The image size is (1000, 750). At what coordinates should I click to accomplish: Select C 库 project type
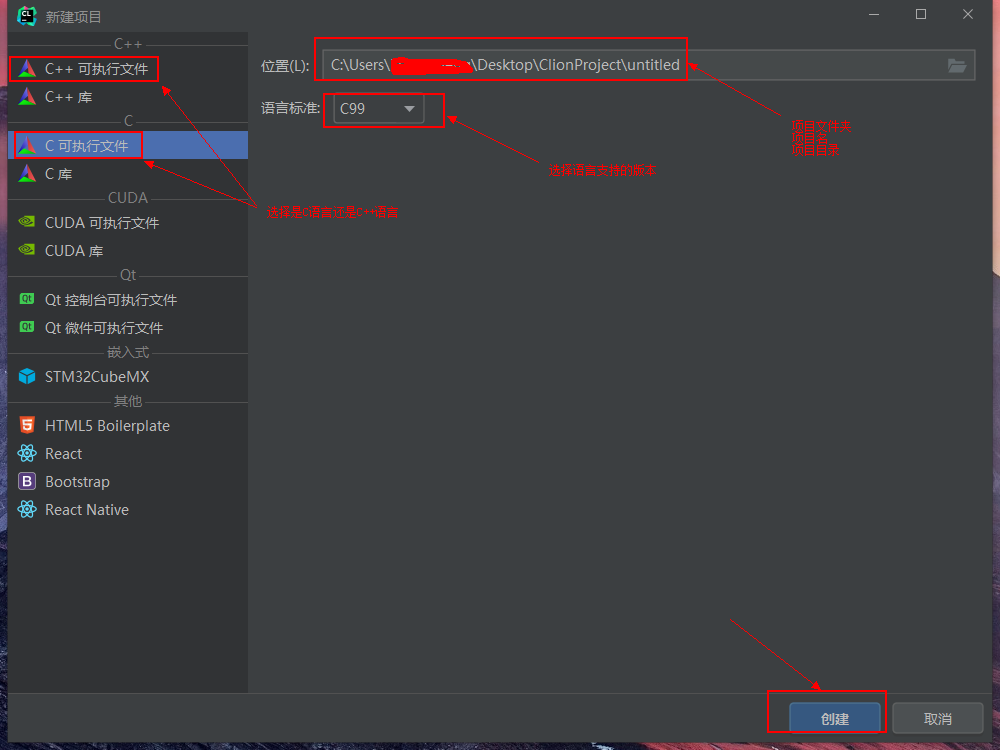pyautogui.click(x=128, y=173)
